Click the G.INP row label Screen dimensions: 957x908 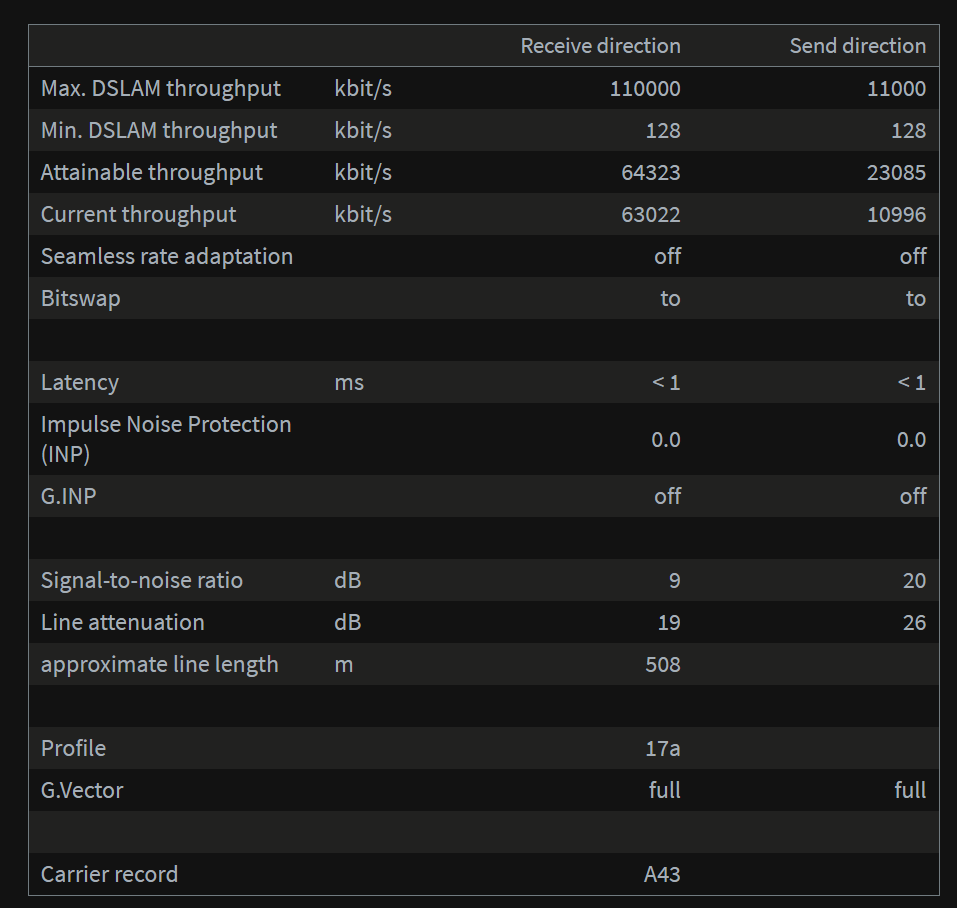[x=69, y=495]
